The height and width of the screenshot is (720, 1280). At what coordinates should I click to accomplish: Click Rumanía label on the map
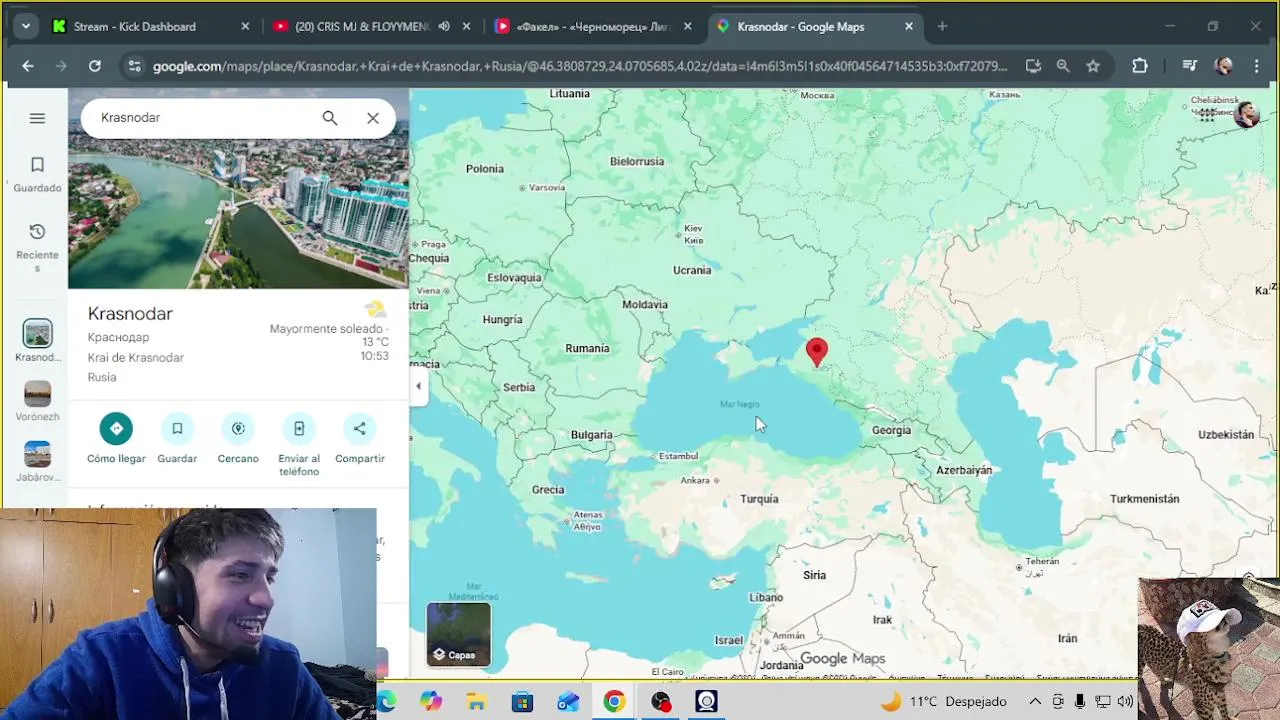click(587, 348)
